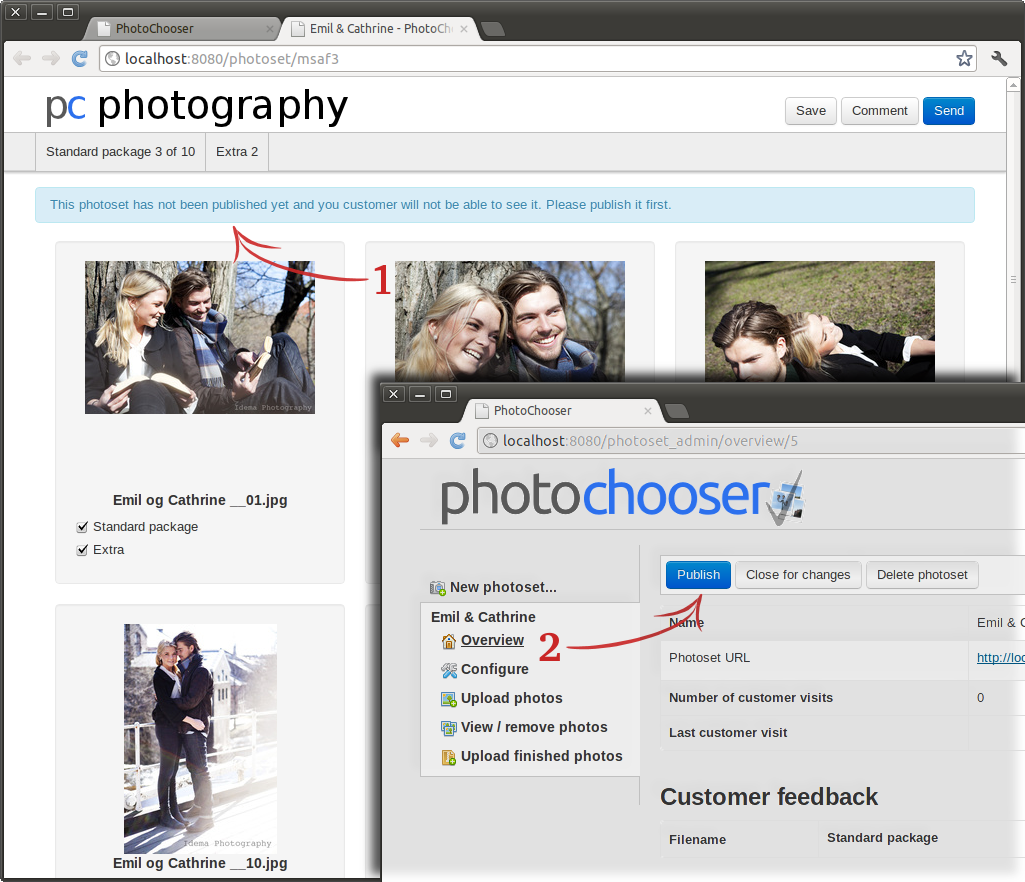Screen dimensions: 1025x882
Task: Select the Extra 2 filter tab
Action: 237,152
